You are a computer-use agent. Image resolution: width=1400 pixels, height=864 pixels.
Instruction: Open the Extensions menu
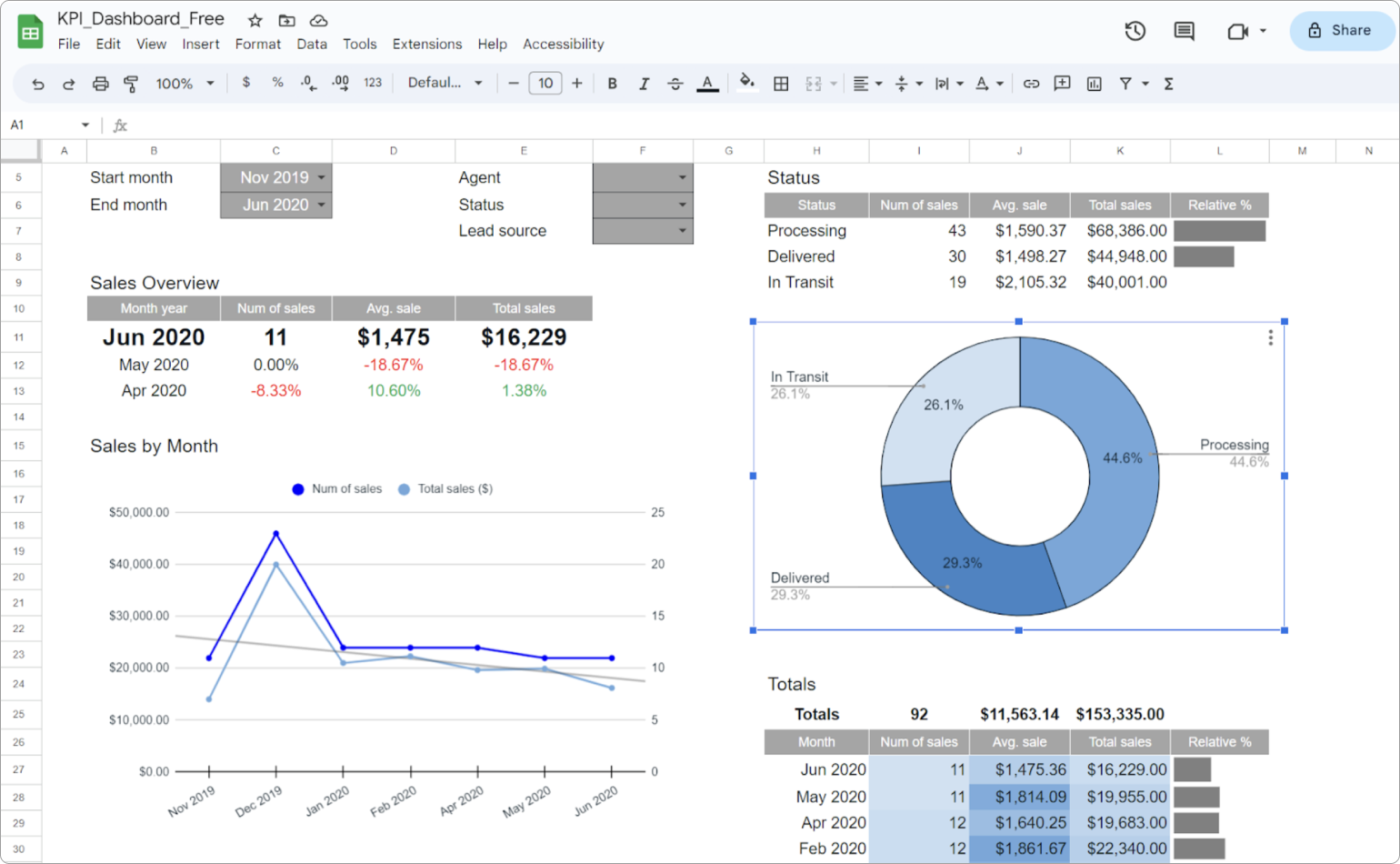pyautogui.click(x=427, y=44)
